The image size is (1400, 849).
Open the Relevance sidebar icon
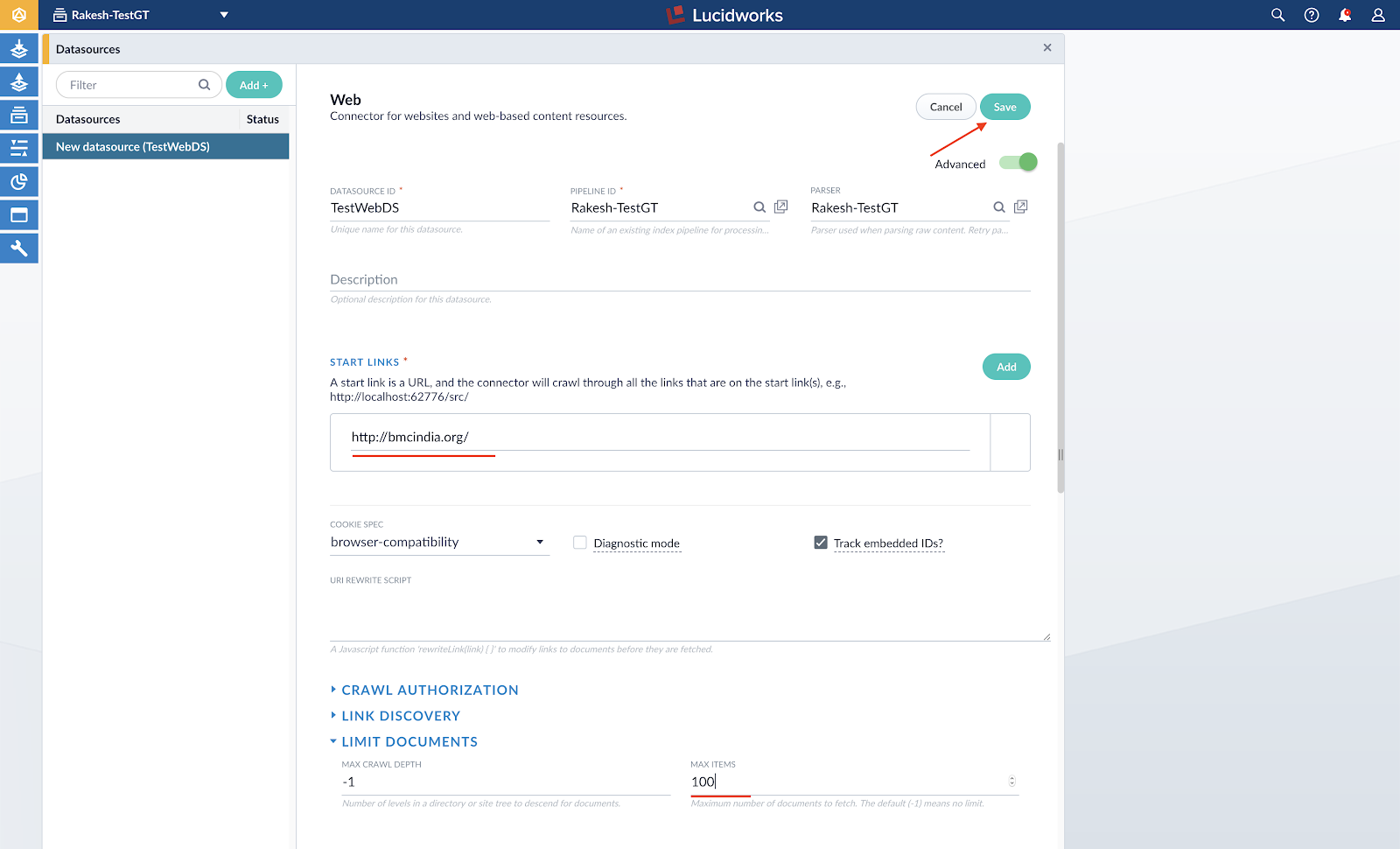(x=18, y=149)
